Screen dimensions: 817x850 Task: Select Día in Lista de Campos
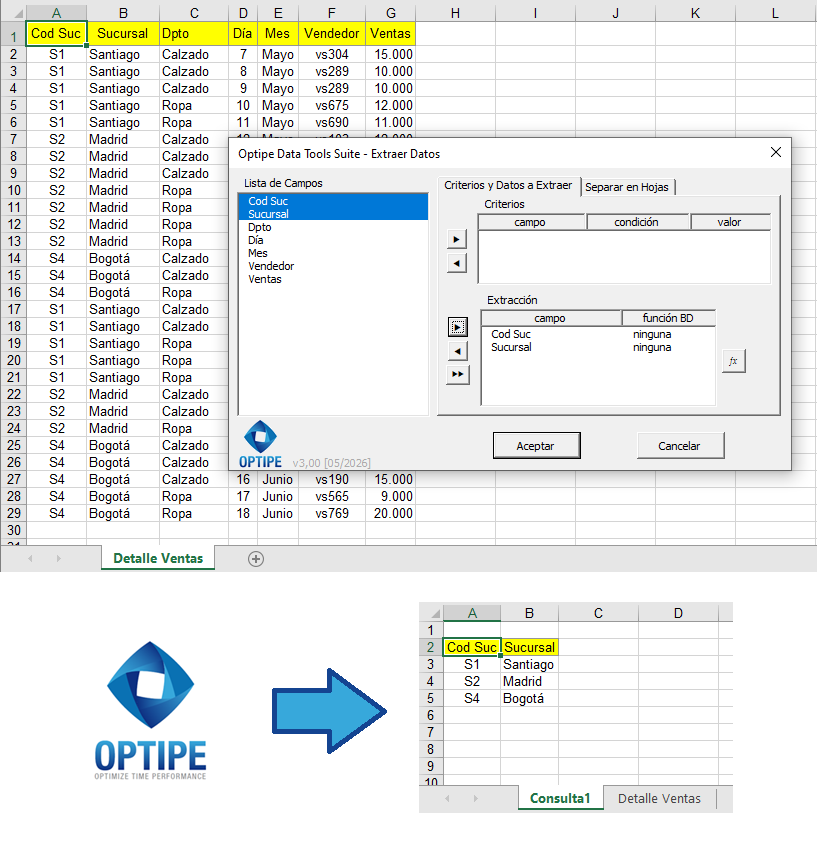coord(333,240)
